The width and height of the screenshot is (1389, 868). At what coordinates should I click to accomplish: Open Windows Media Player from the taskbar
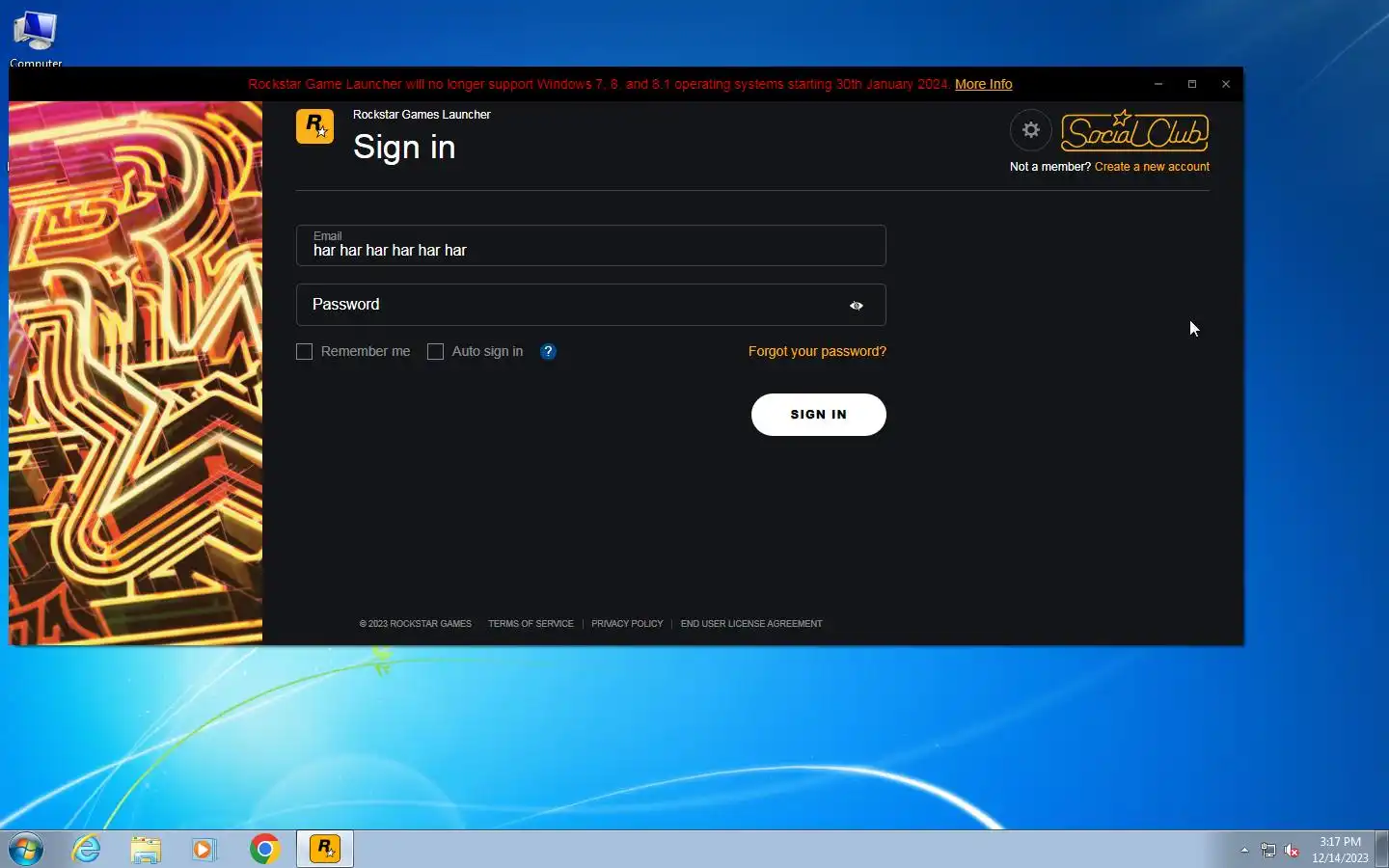click(204, 849)
